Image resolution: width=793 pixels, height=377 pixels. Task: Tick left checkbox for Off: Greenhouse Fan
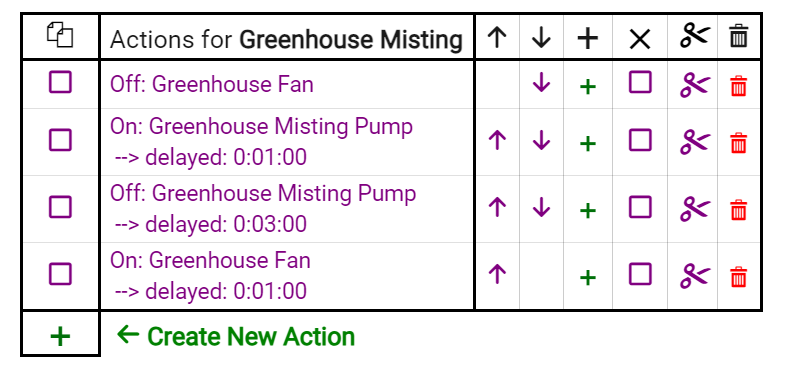(x=60, y=82)
